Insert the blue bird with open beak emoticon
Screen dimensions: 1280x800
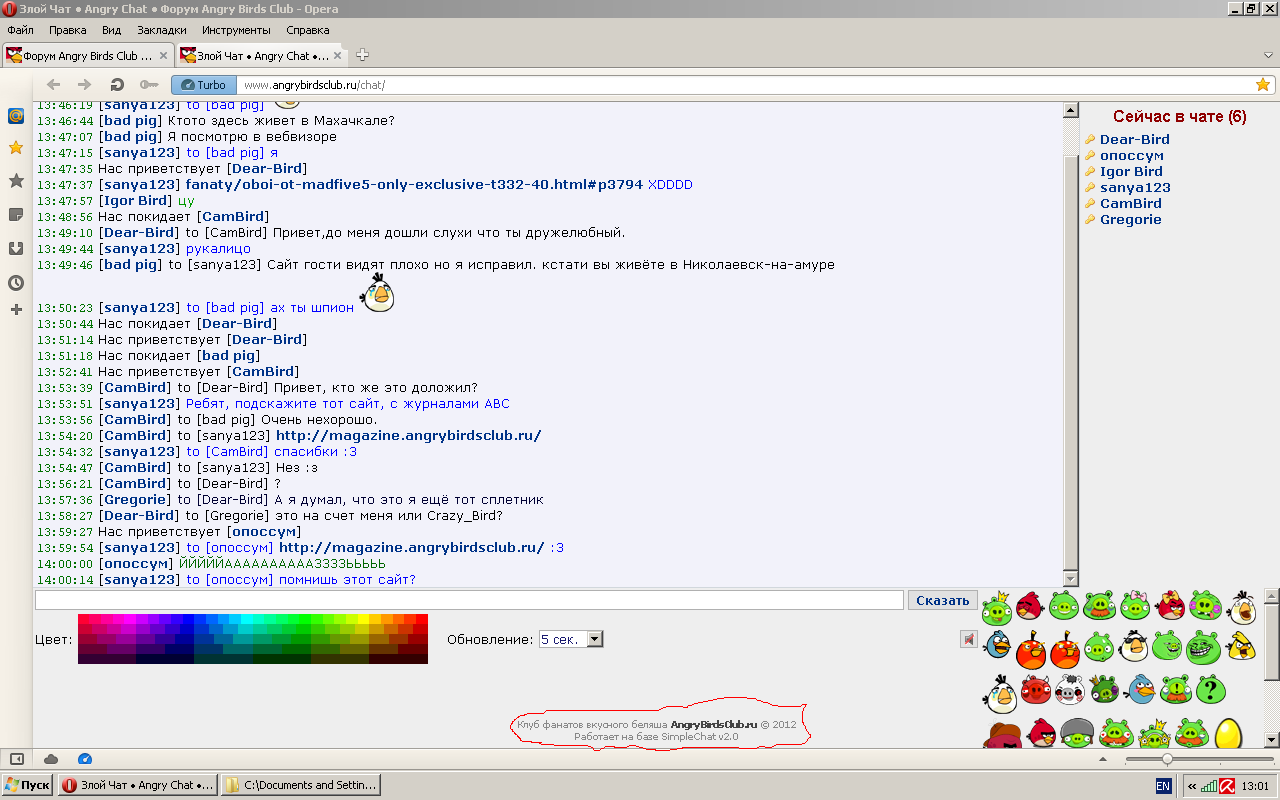coord(999,645)
